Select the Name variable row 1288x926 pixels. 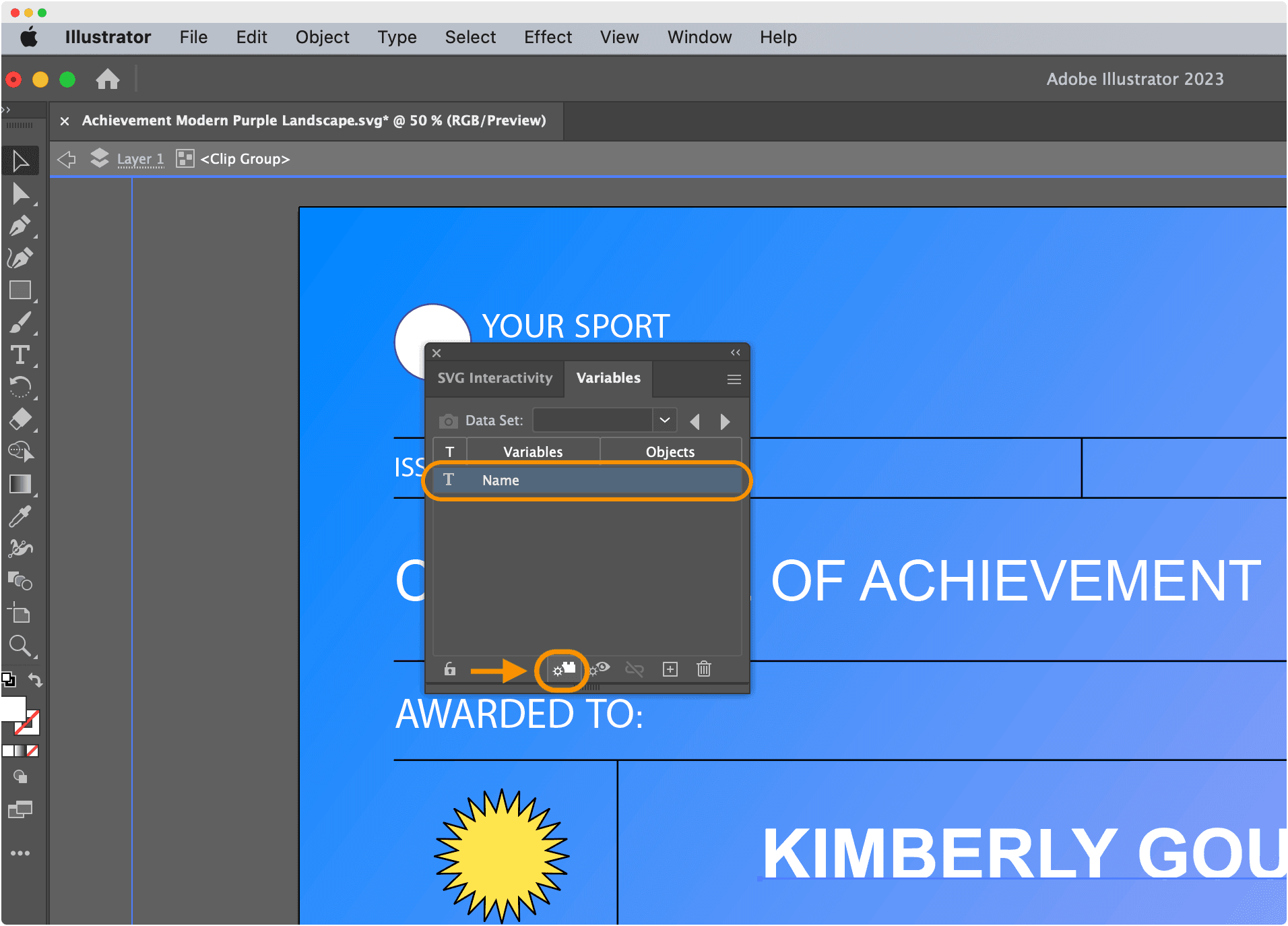point(587,481)
